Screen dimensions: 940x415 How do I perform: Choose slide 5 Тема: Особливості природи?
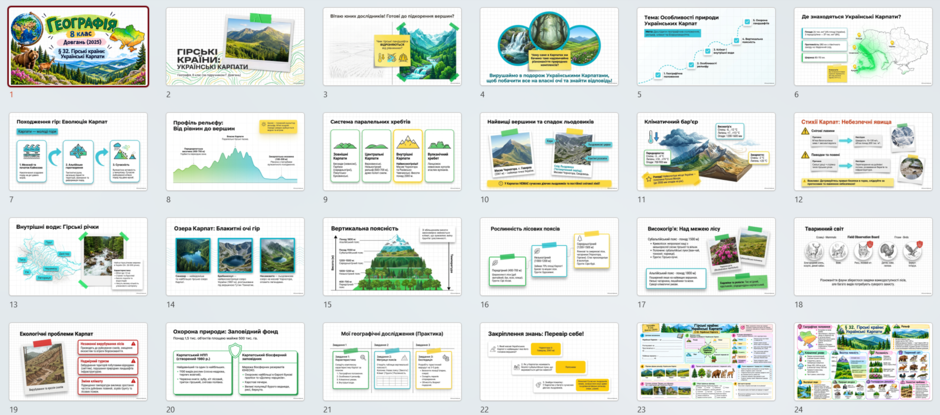tap(706, 47)
